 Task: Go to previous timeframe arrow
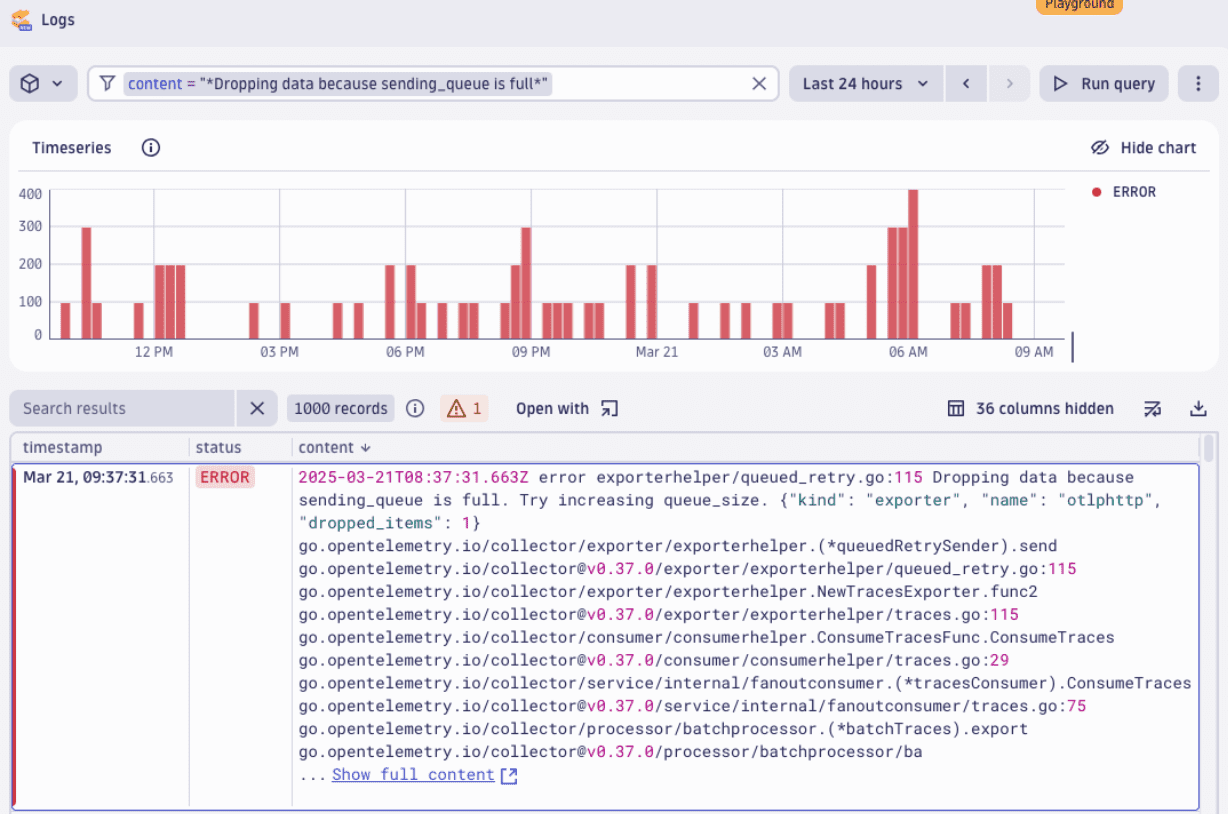click(966, 84)
